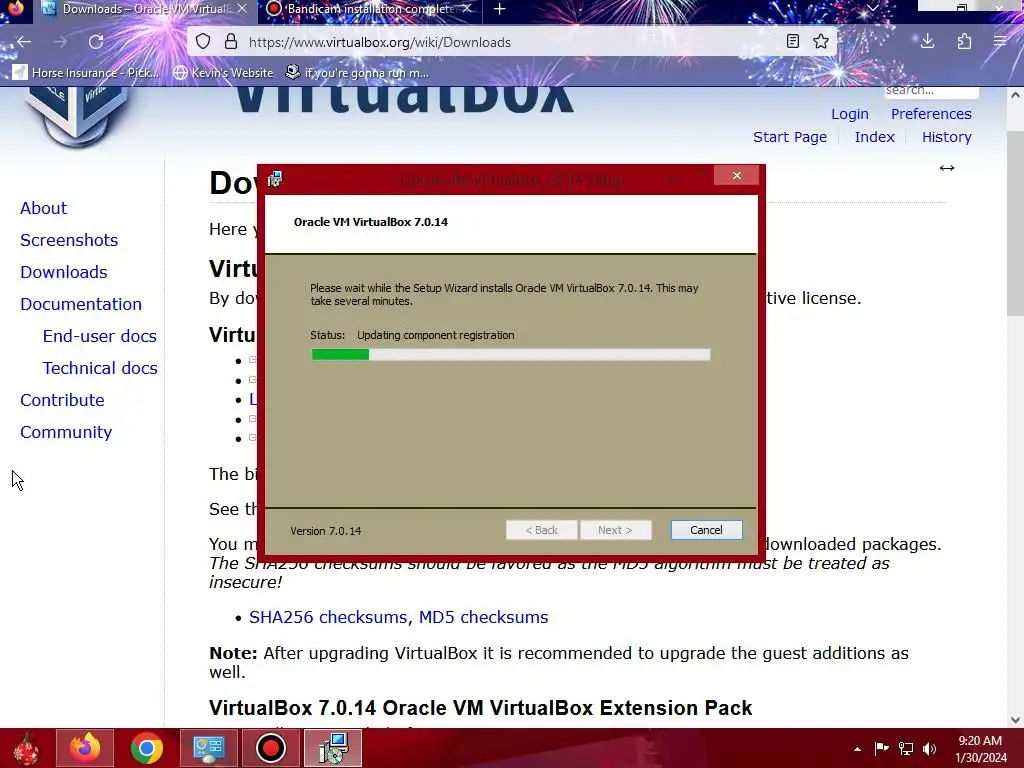This screenshot has width=1024, height=768.
Task: Open the Start button on taskbar
Action: (26, 748)
